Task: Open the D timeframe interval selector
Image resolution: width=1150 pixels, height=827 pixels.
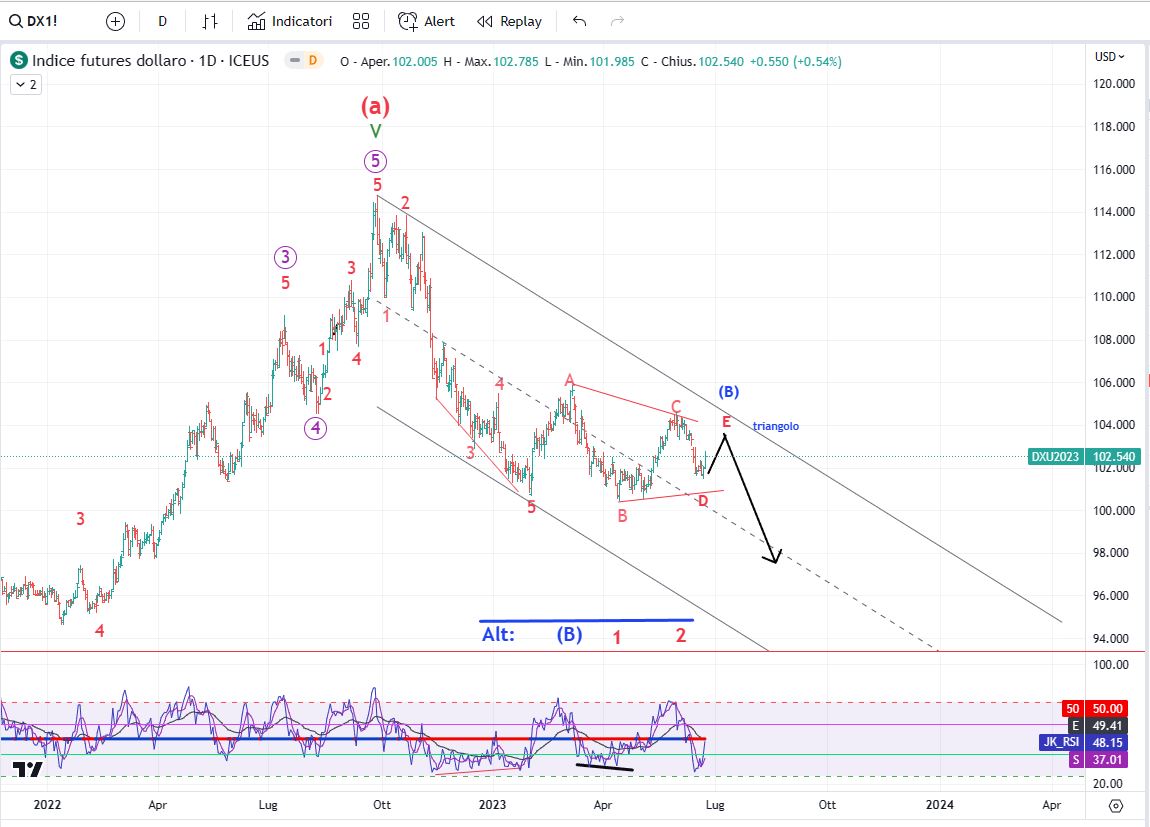Action: pyautogui.click(x=162, y=21)
